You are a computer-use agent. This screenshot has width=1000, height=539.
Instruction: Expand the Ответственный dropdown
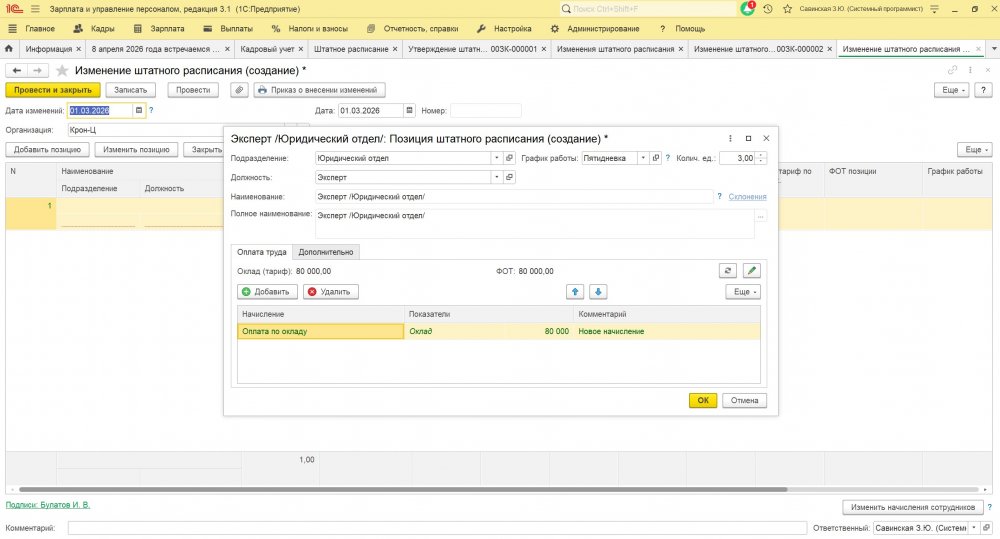[x=974, y=528]
